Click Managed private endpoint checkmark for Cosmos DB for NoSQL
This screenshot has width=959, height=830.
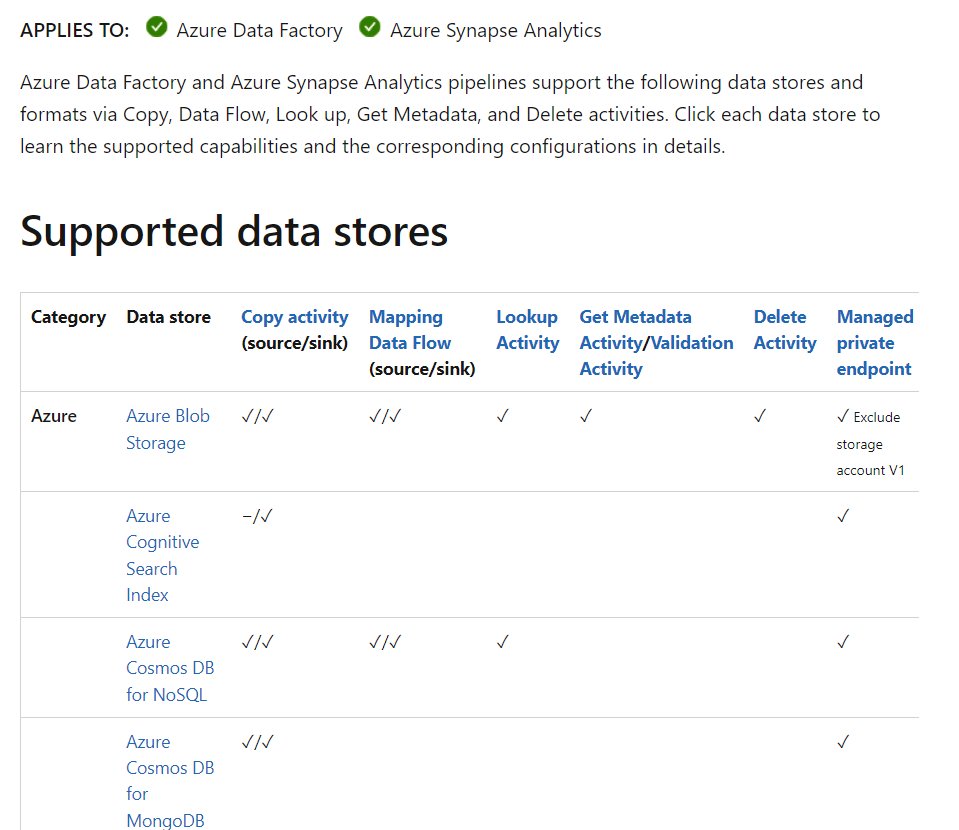coord(843,642)
